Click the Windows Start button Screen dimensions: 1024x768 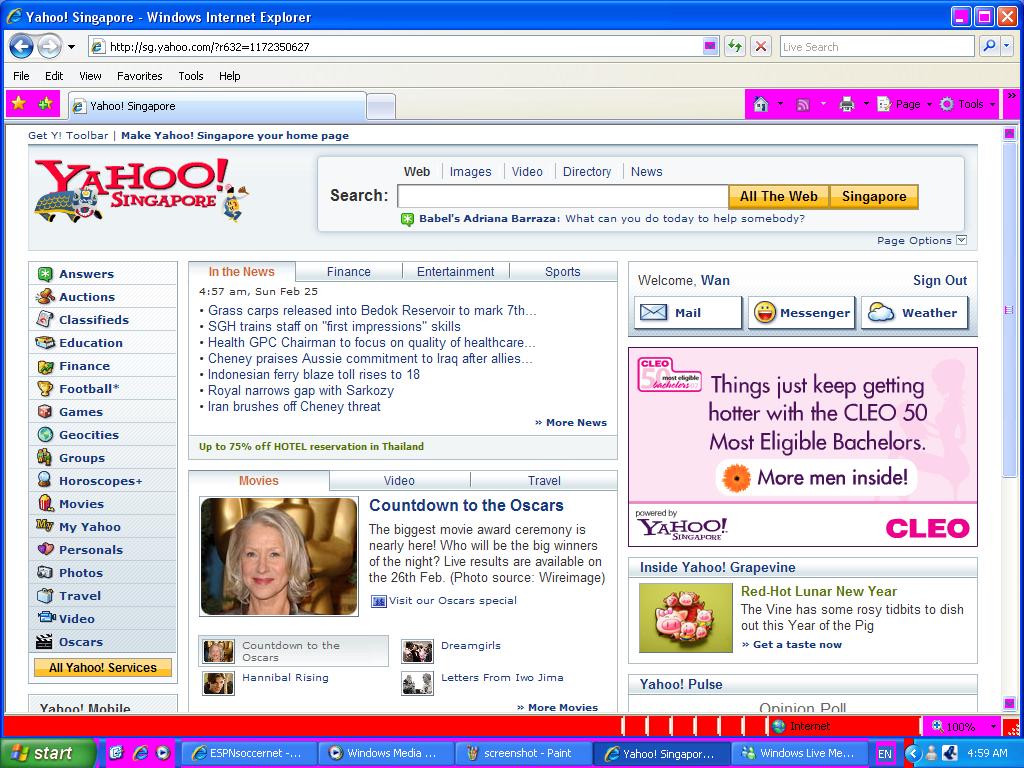click(x=48, y=753)
